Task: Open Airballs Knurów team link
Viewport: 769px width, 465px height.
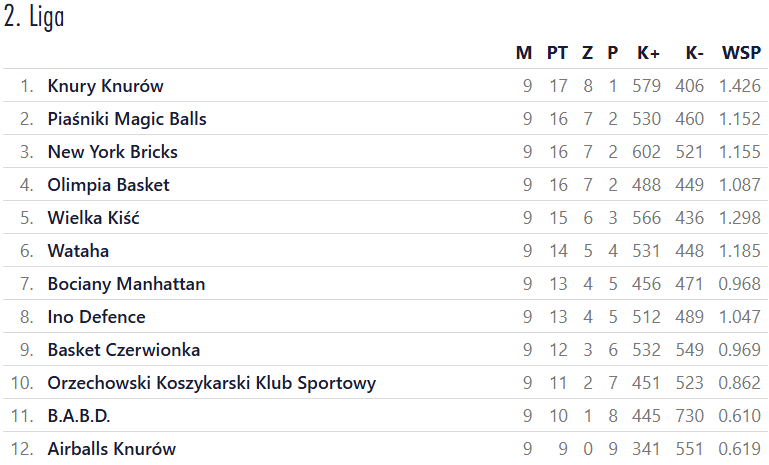Action: (x=111, y=449)
